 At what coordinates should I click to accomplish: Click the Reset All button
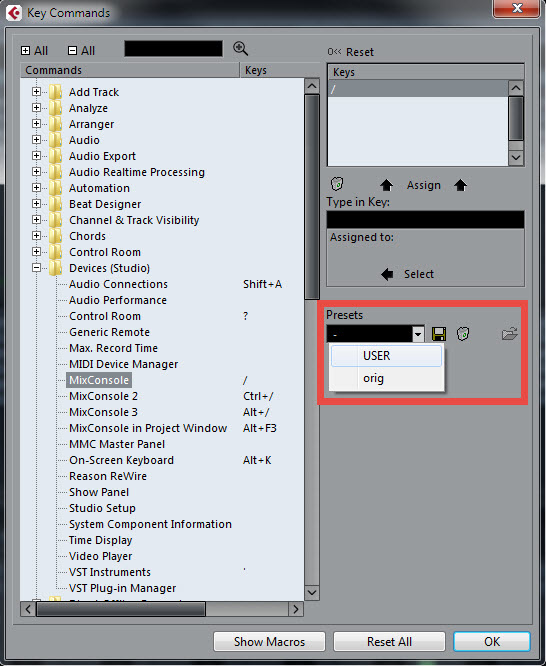(389, 641)
